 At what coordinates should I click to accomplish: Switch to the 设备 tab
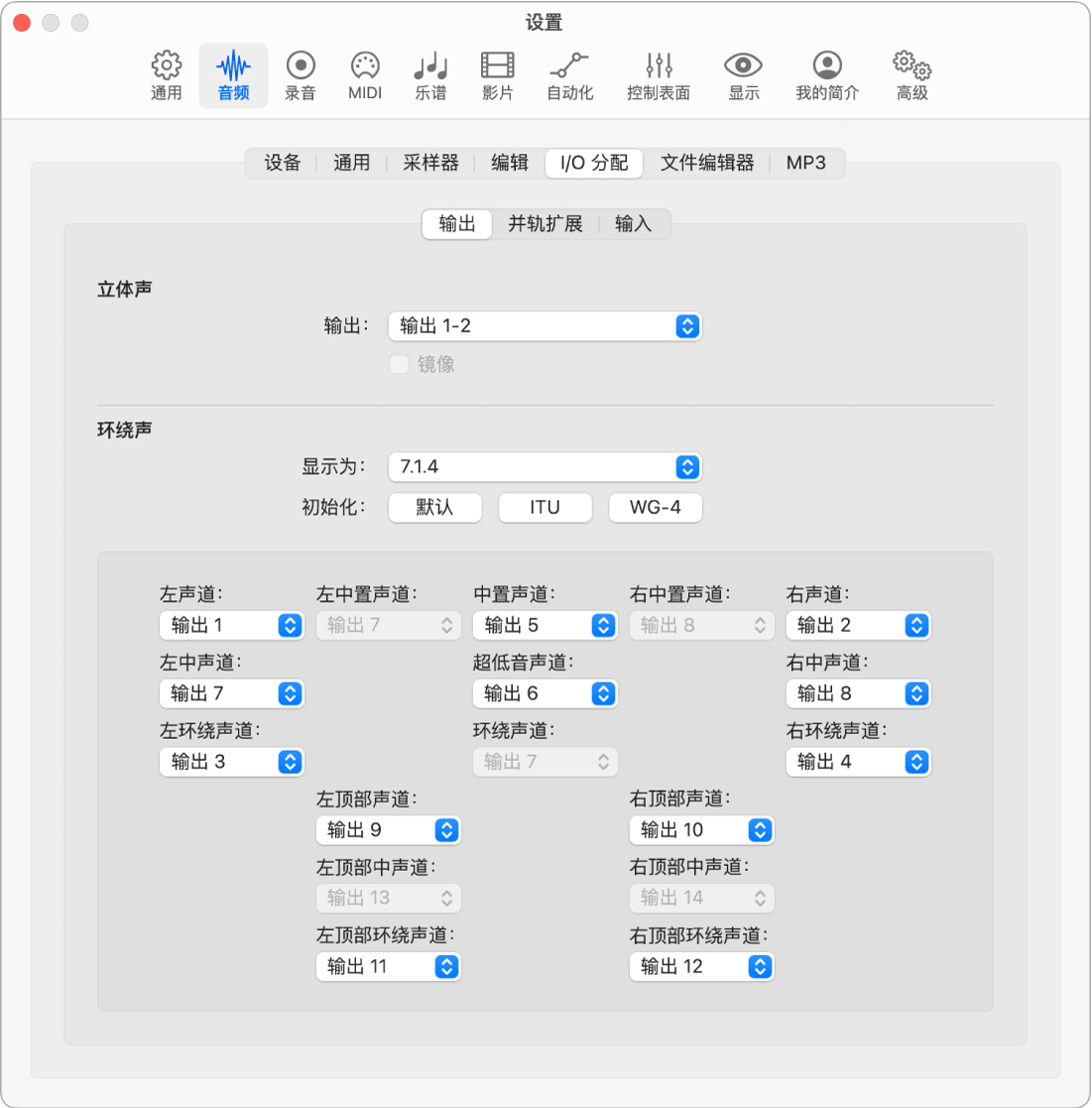[283, 164]
